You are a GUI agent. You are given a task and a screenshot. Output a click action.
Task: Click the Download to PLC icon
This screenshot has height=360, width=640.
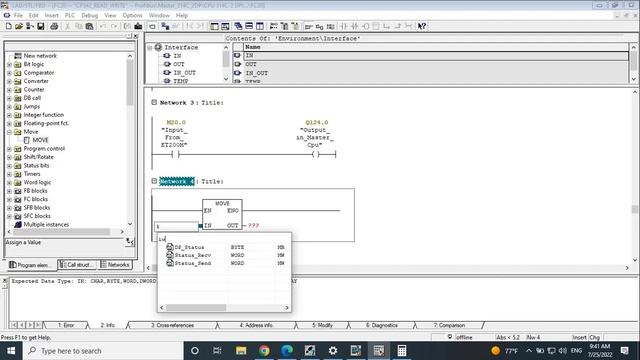pyautogui.click(x=138, y=26)
